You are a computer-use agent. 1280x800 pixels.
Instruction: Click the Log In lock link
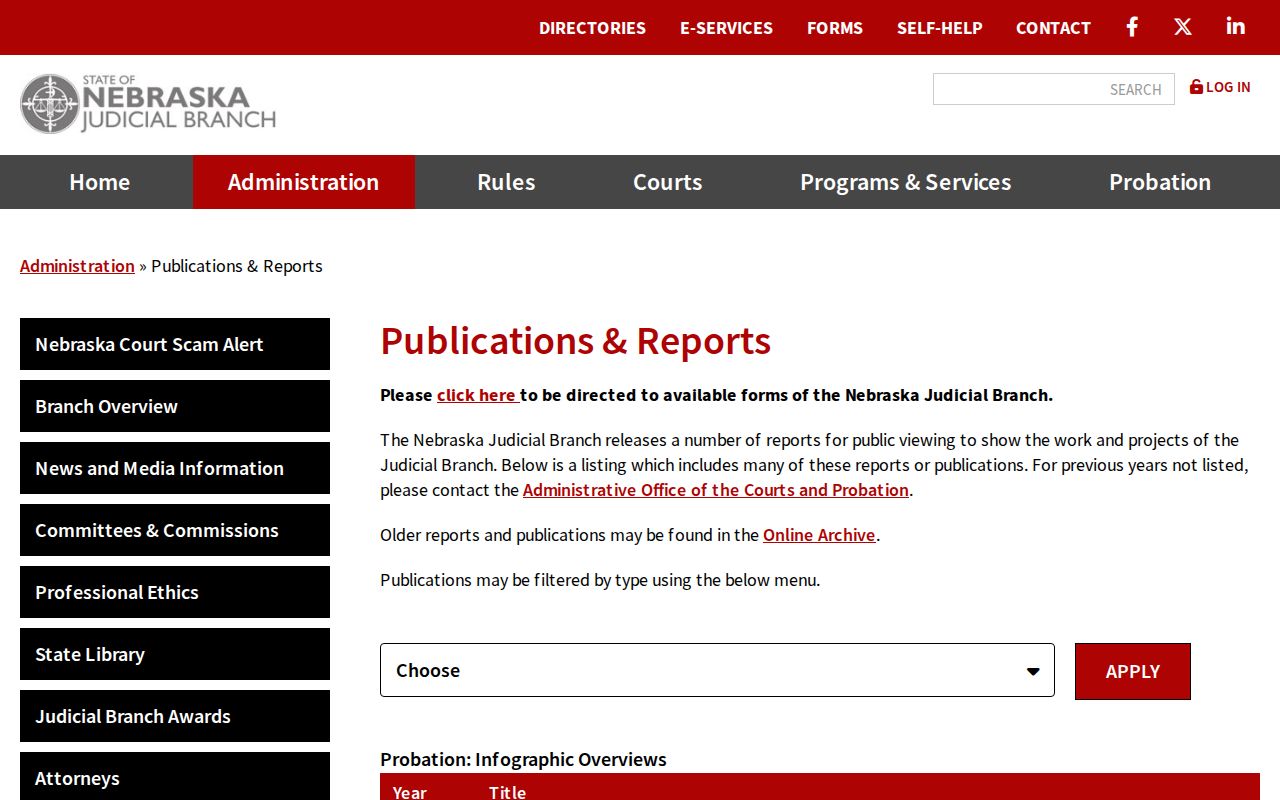1220,87
